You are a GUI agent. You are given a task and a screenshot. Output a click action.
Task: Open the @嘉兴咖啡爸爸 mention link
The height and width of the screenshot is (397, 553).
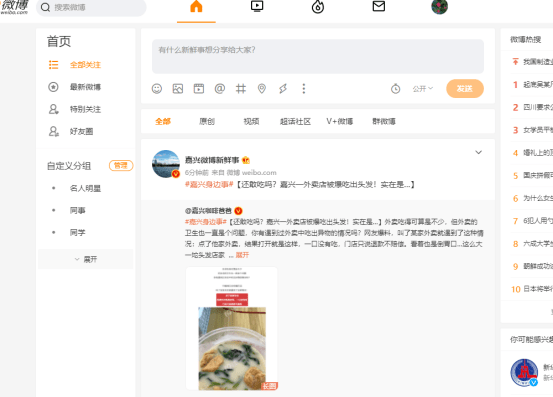[208, 211]
